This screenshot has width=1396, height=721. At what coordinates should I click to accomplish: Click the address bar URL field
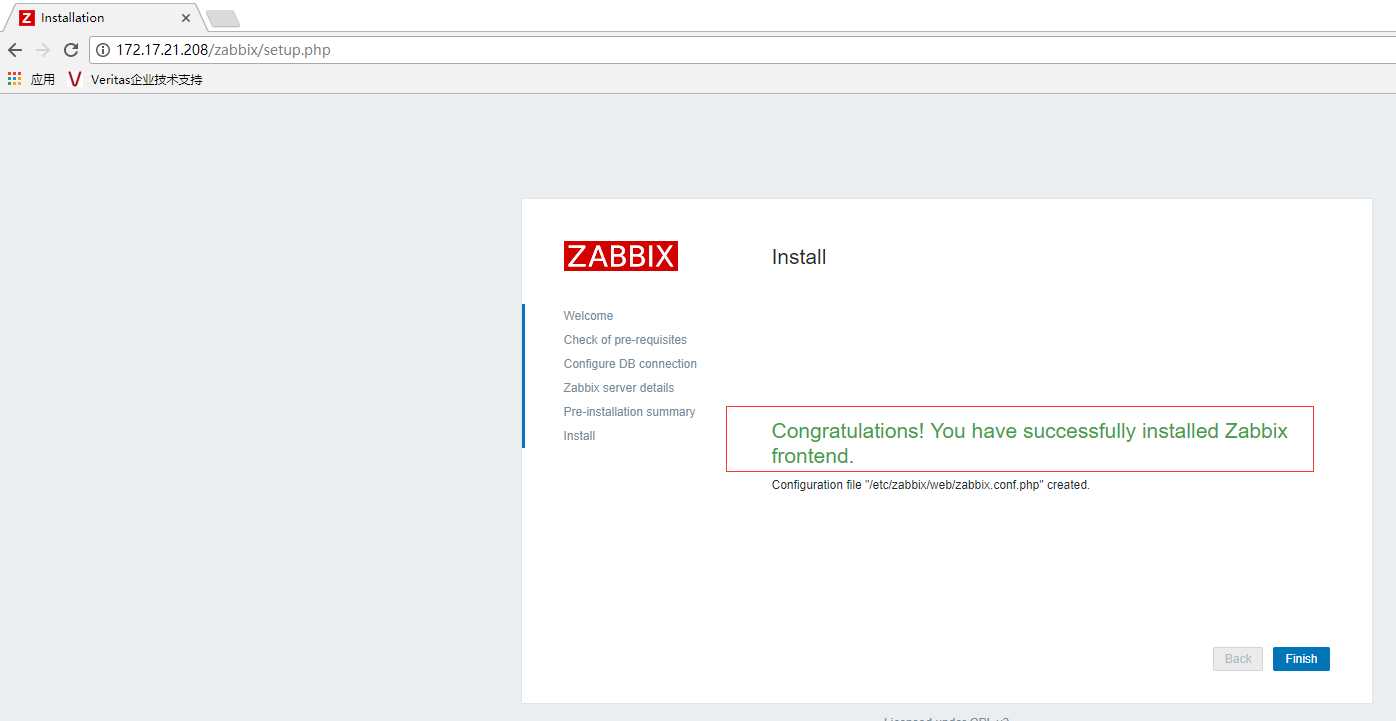coord(740,50)
